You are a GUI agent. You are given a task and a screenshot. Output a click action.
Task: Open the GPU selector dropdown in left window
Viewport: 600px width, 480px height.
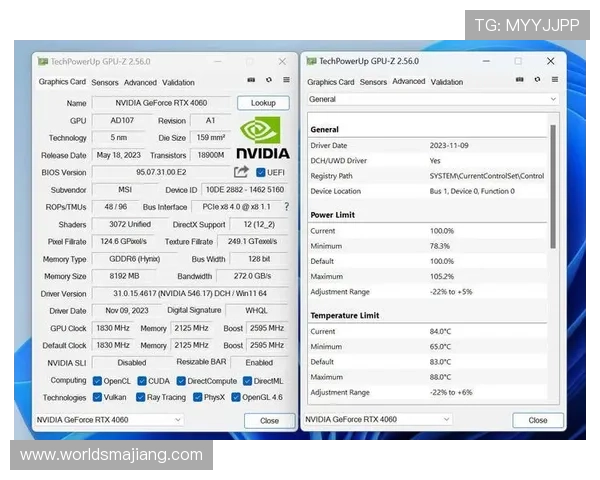[177, 420]
